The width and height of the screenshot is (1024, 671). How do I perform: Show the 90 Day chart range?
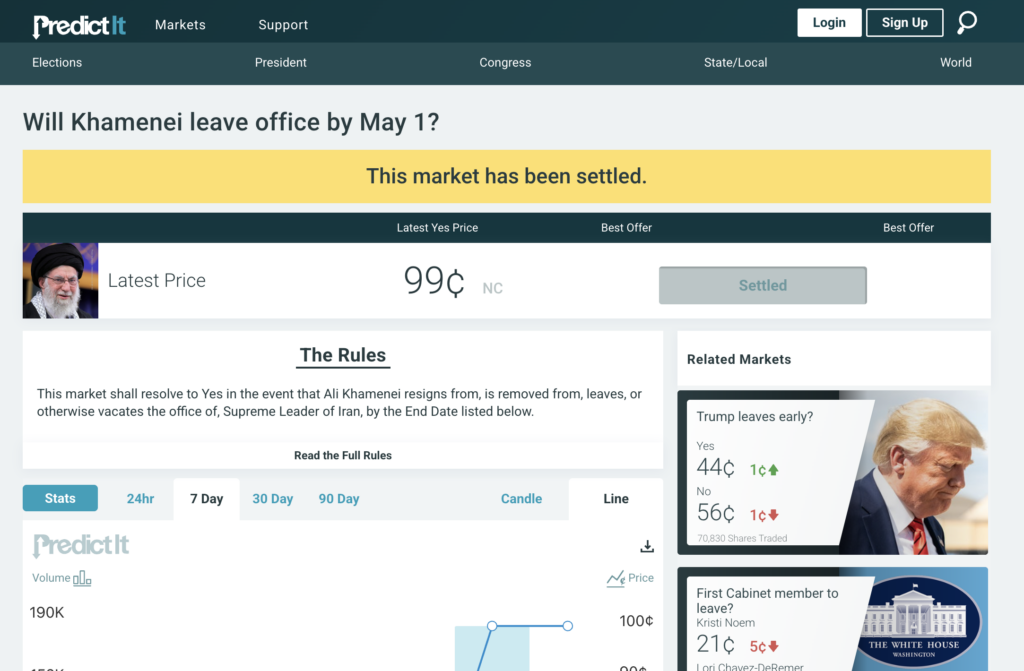[x=338, y=499]
